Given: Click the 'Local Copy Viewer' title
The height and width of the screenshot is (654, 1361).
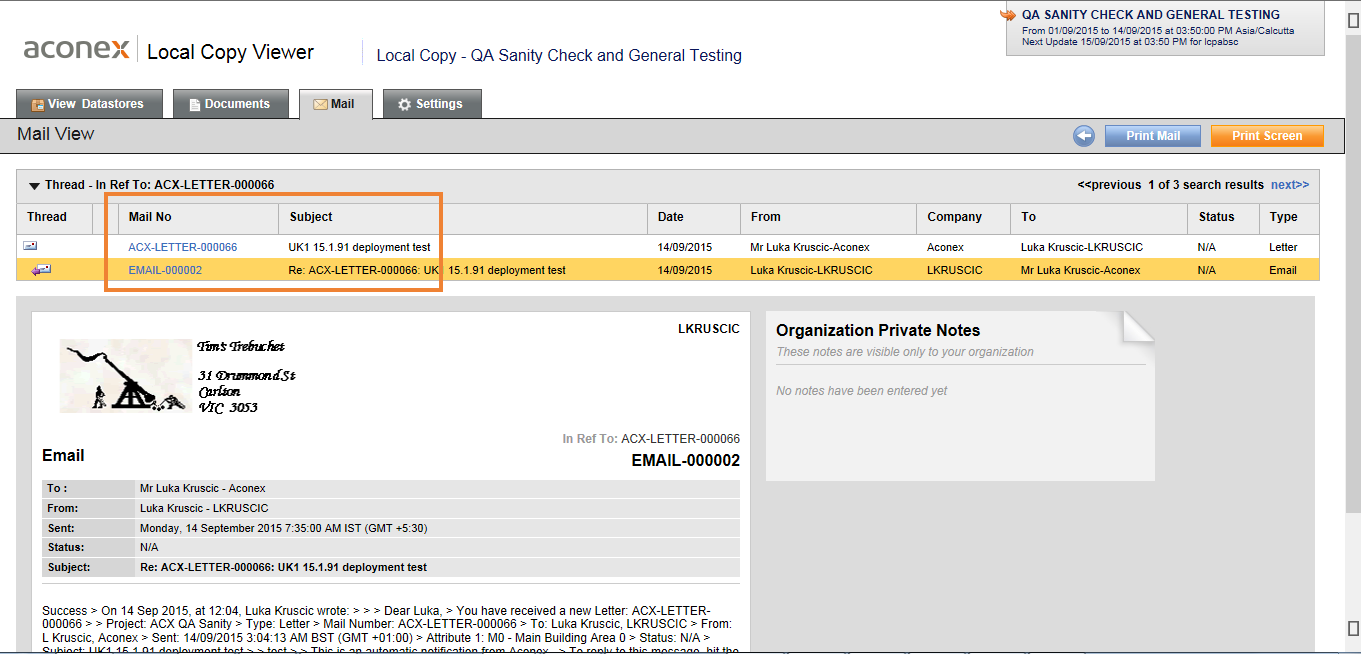Looking at the screenshot, I should click(230, 52).
